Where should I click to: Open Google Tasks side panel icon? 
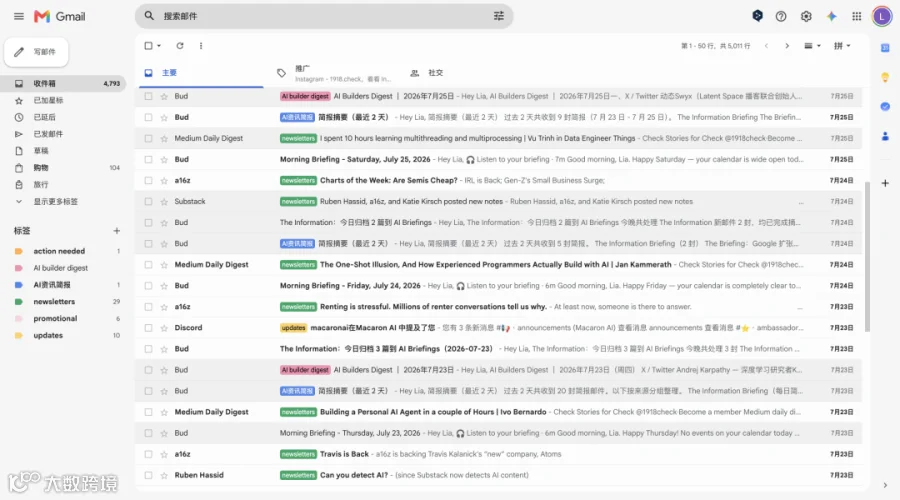[885, 106]
